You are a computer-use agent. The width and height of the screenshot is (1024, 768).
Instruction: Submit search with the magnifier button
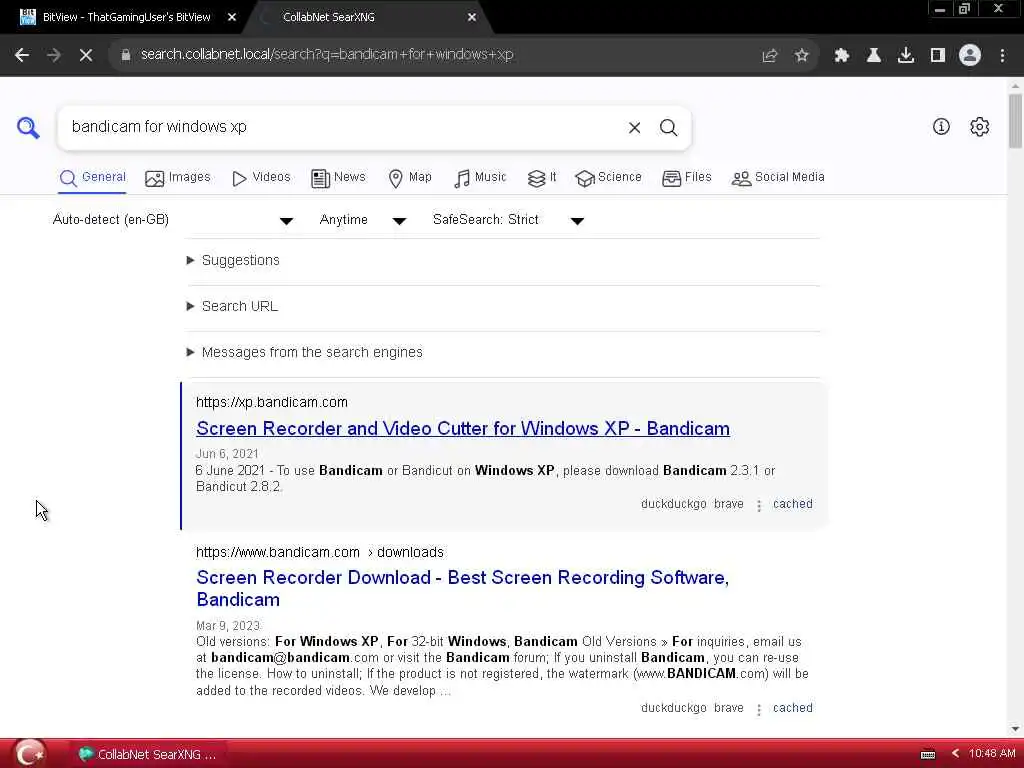coord(668,128)
